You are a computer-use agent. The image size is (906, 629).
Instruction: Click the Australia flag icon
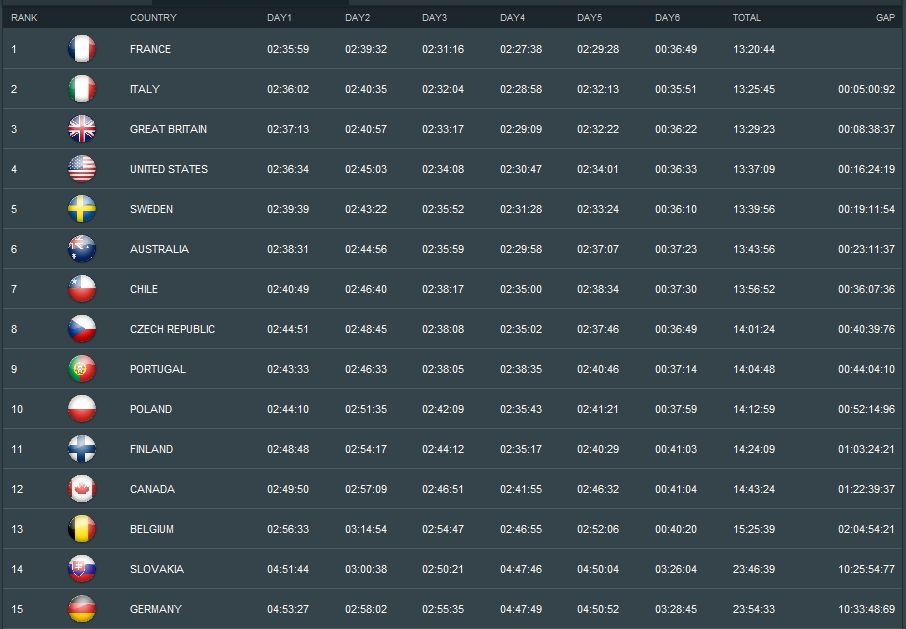[82, 249]
